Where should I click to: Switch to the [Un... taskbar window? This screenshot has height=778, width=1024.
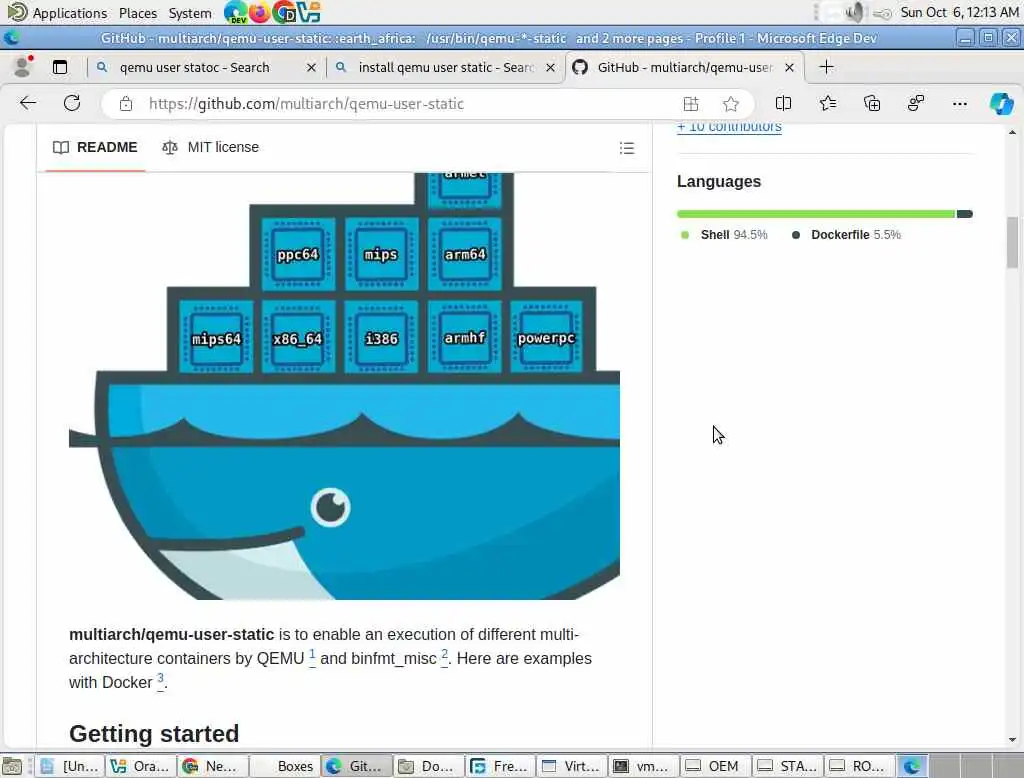pos(69,766)
